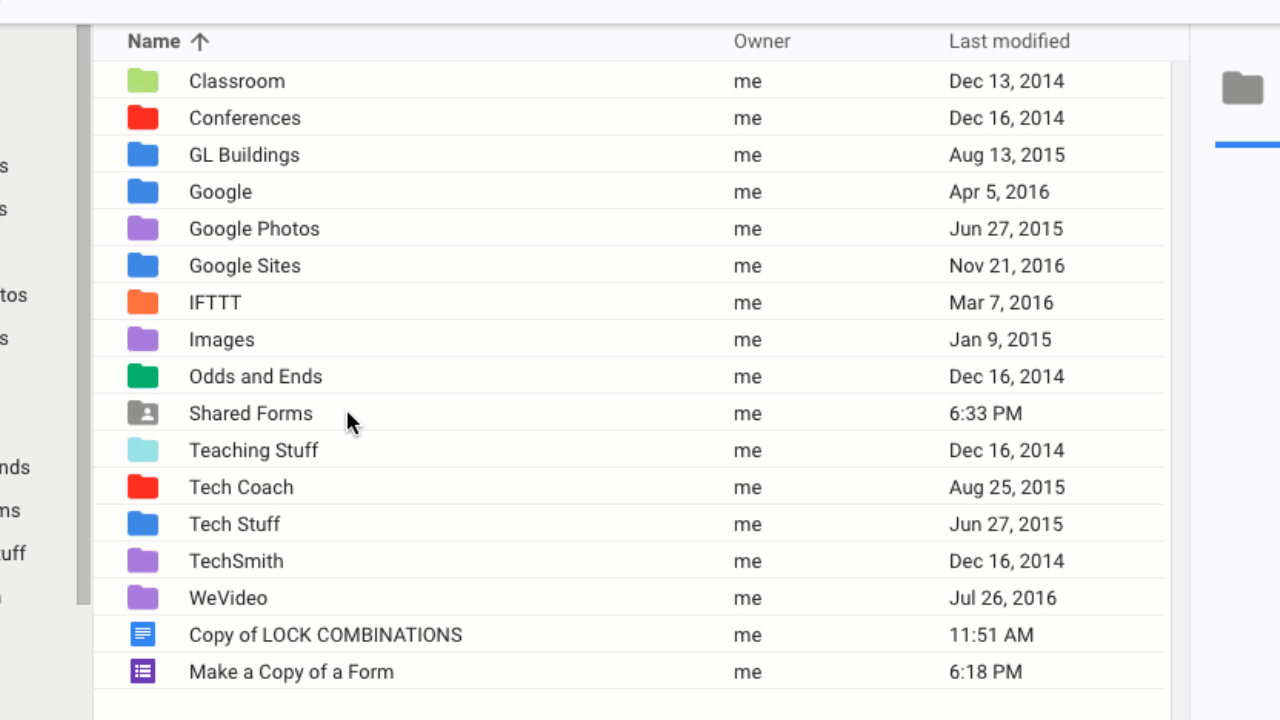The image size is (1280, 720).
Task: Click the gray Shared Forms shared-folder icon
Action: click(143, 414)
